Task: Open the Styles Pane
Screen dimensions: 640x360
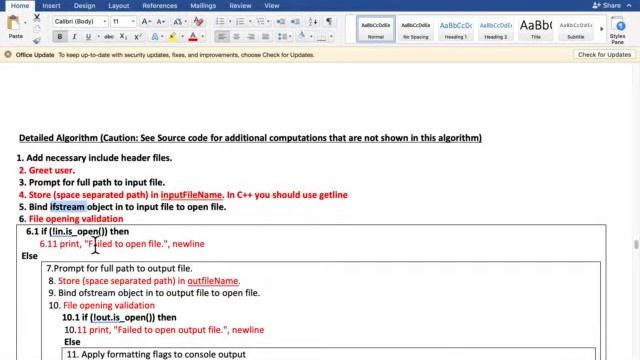Action: pos(617,31)
